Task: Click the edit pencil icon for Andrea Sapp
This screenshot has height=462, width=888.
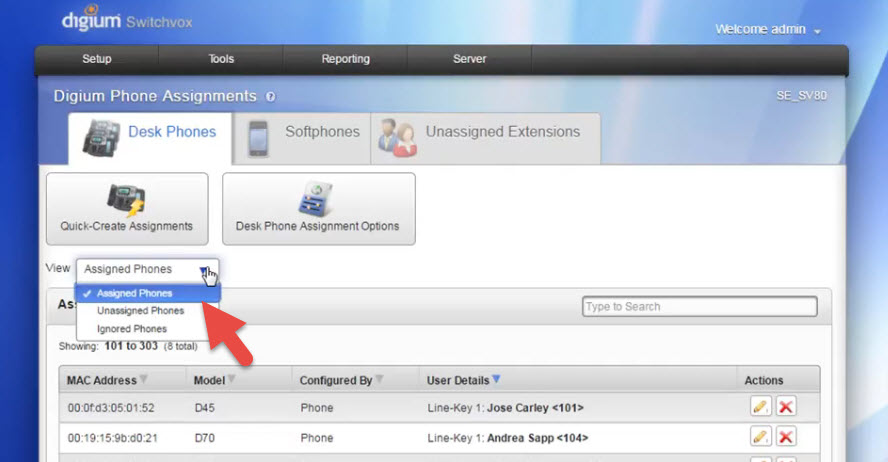Action: tap(760, 437)
